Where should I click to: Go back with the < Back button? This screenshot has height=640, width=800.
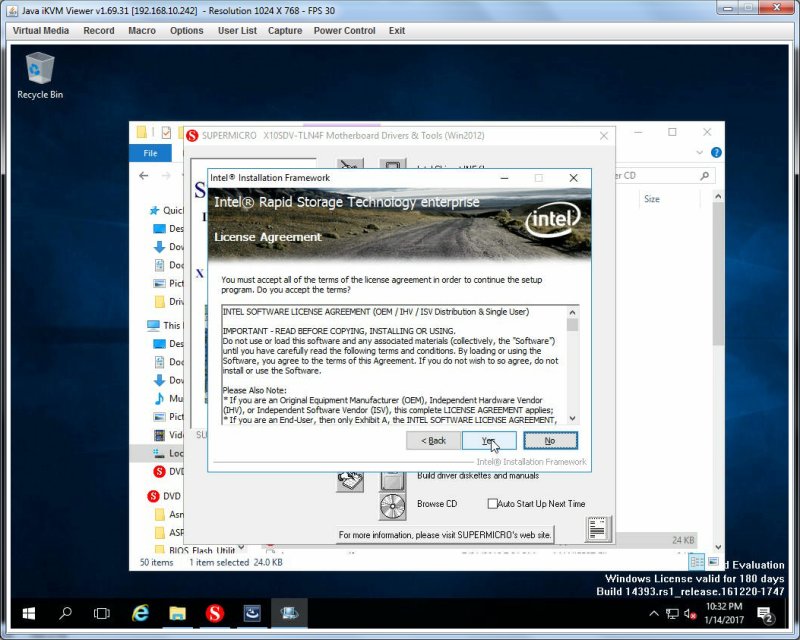point(433,440)
